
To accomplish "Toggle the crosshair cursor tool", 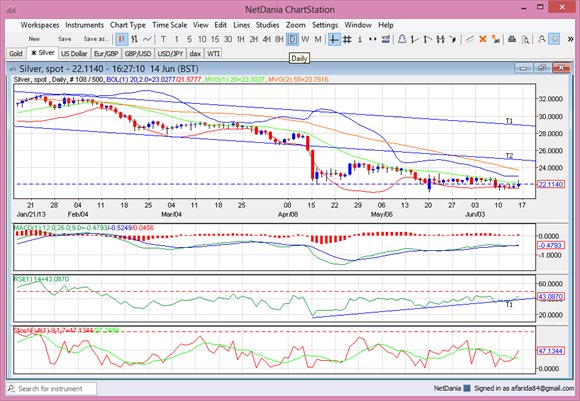I will coord(334,39).
